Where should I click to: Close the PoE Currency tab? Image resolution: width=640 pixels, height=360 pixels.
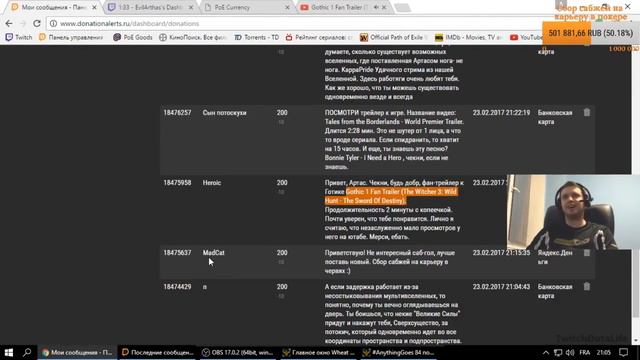click(x=287, y=7)
